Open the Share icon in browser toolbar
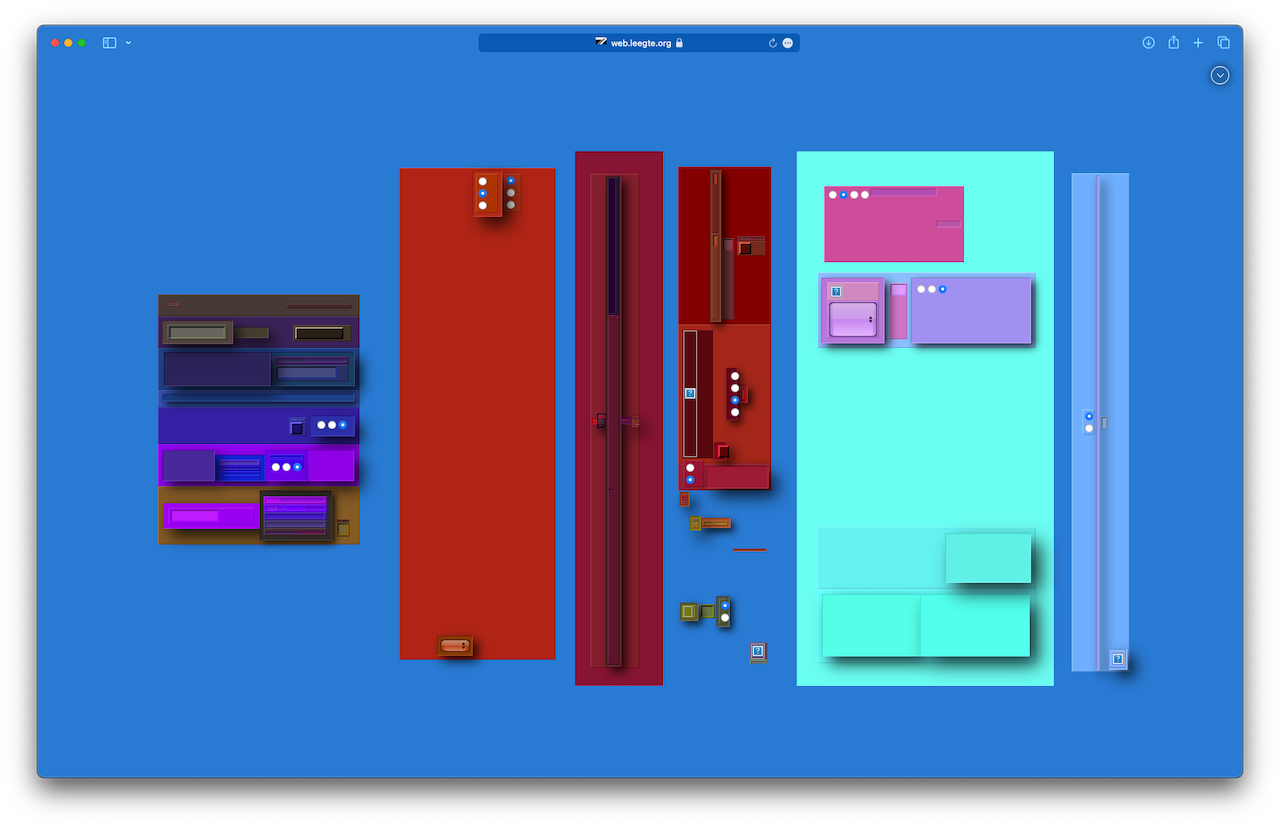The image size is (1280, 827). point(1173,43)
